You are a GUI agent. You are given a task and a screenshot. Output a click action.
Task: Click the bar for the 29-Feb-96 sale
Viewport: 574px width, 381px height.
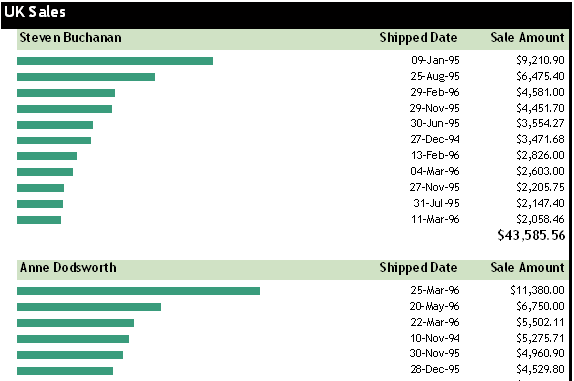click(x=66, y=93)
